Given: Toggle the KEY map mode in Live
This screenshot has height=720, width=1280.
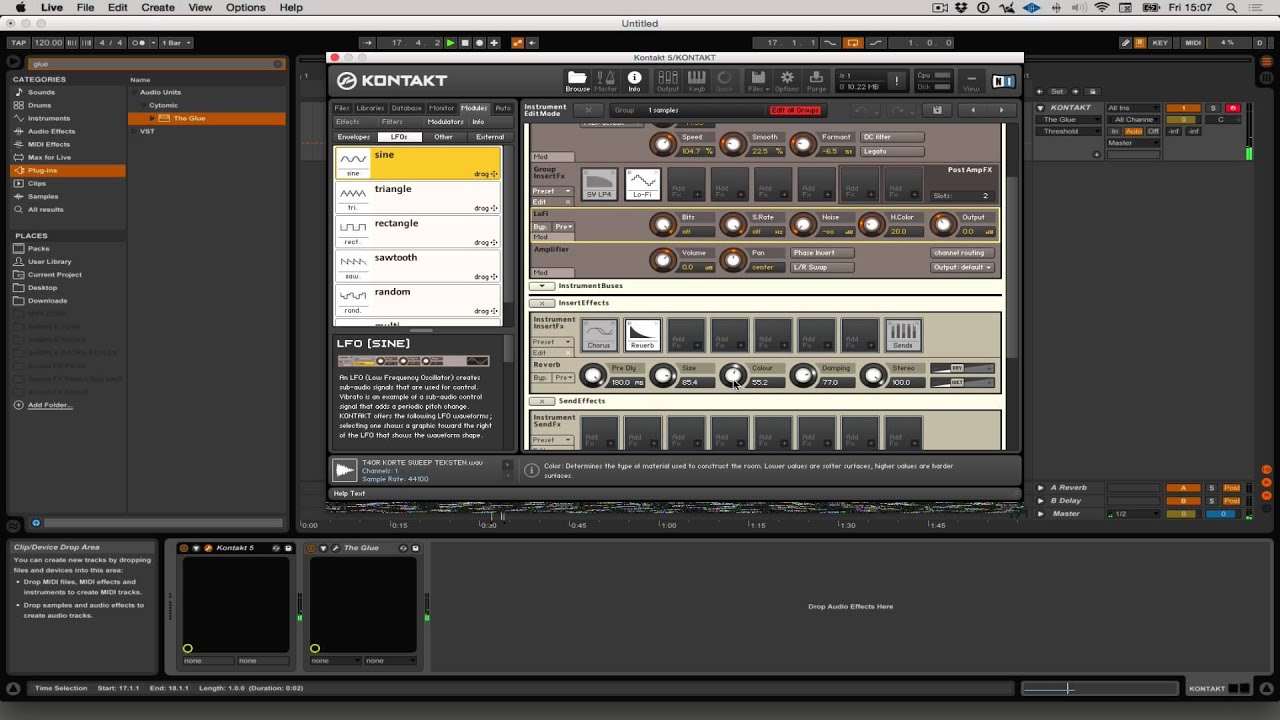Looking at the screenshot, I should tap(1160, 43).
